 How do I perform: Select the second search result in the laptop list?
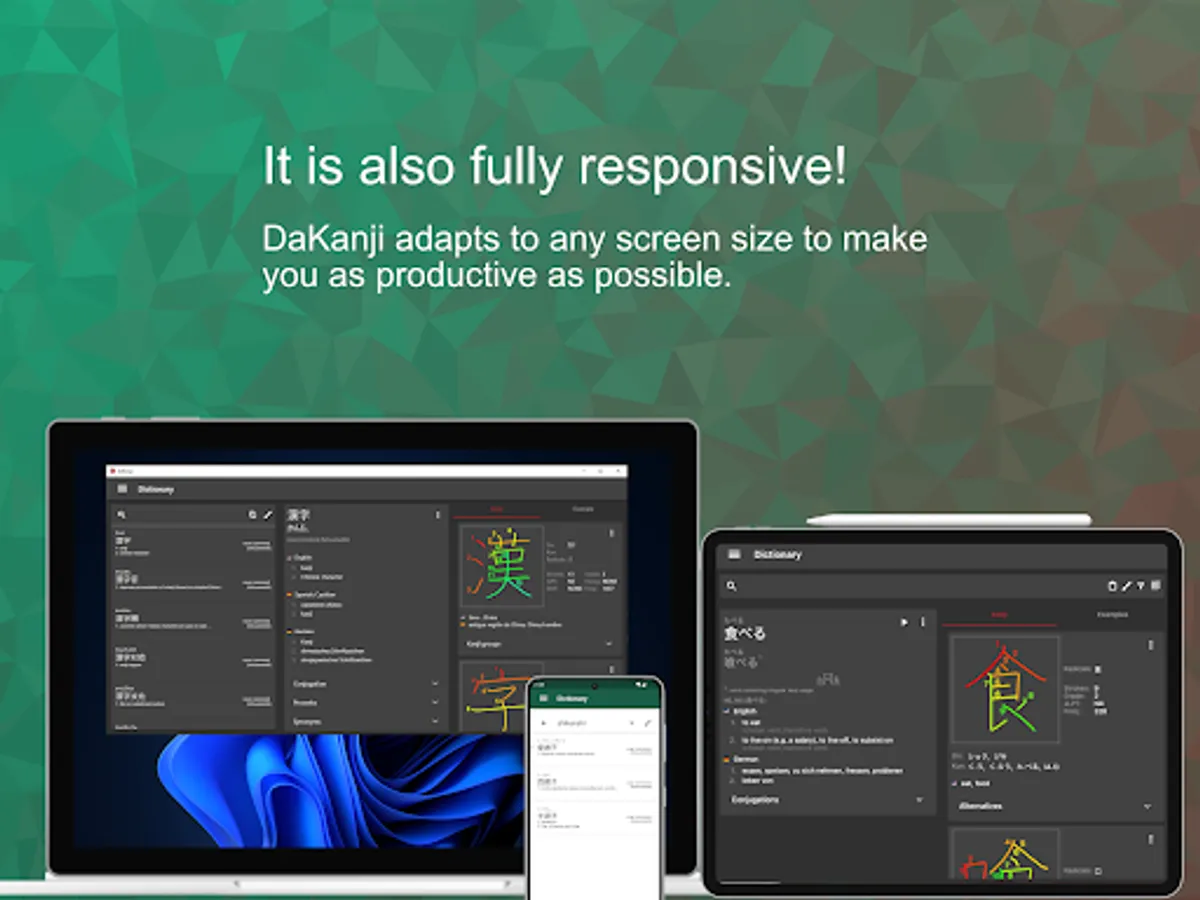tap(192, 581)
